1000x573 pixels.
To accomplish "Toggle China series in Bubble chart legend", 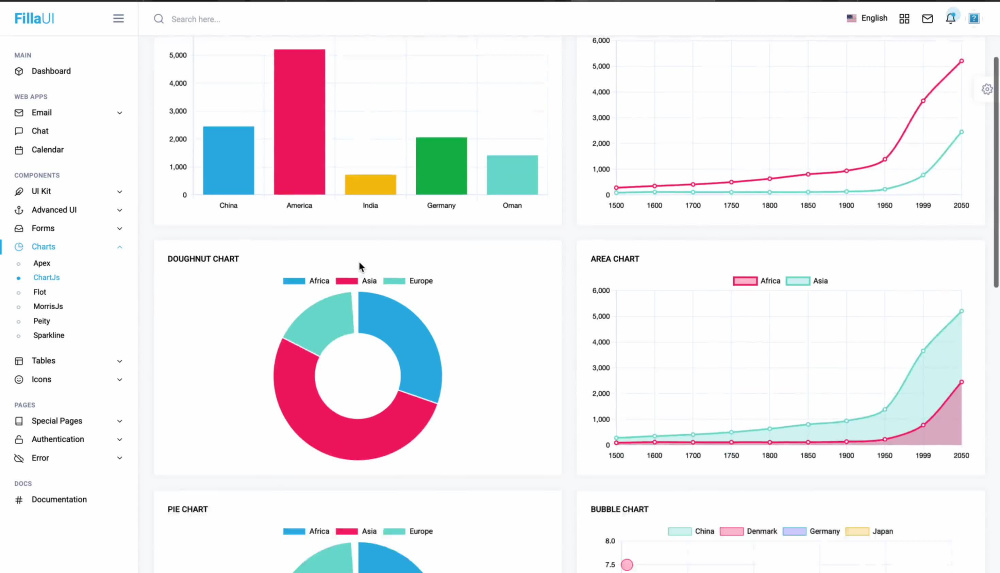I will 691,532.
